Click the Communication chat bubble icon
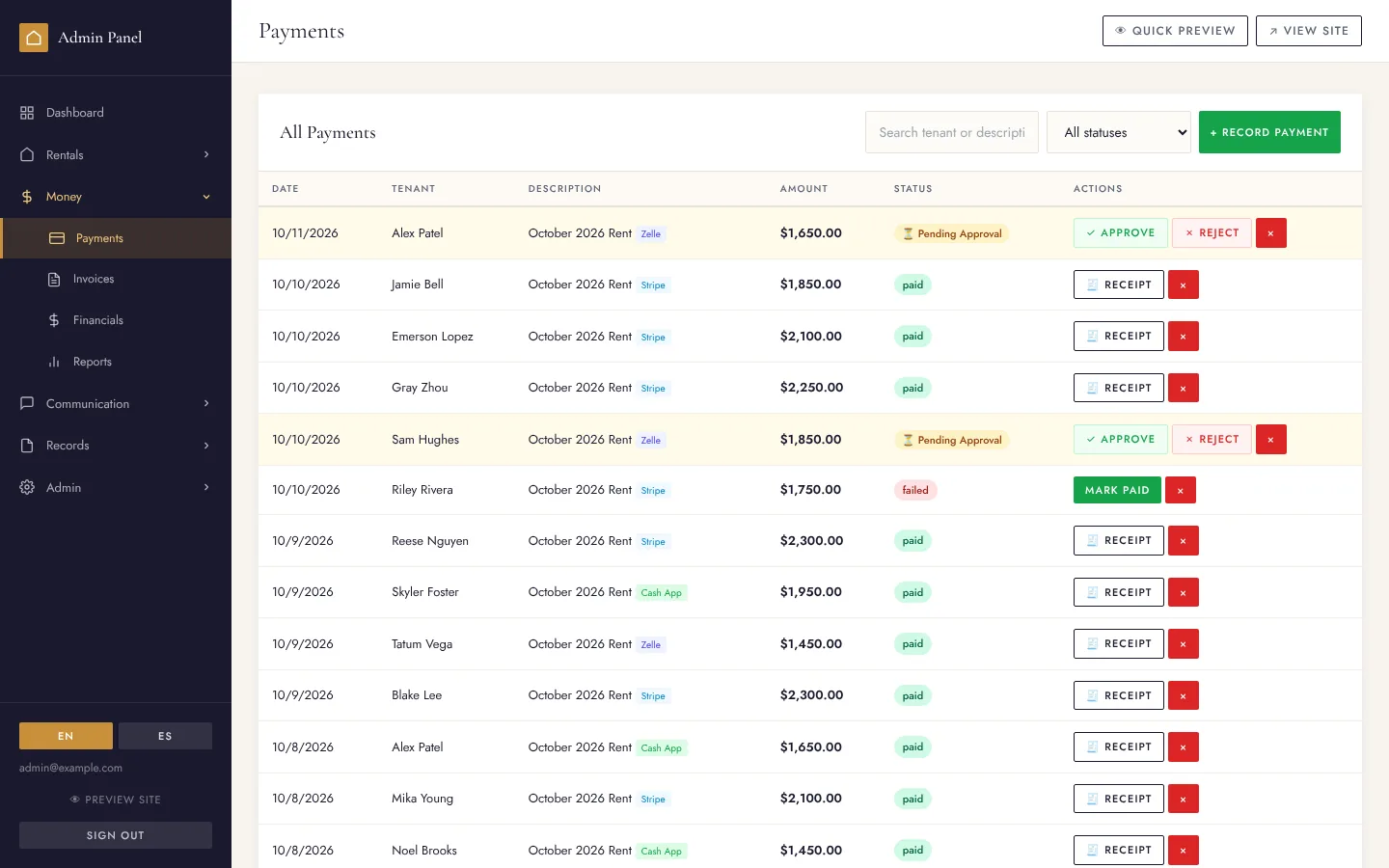This screenshot has width=1389, height=868. 27,403
